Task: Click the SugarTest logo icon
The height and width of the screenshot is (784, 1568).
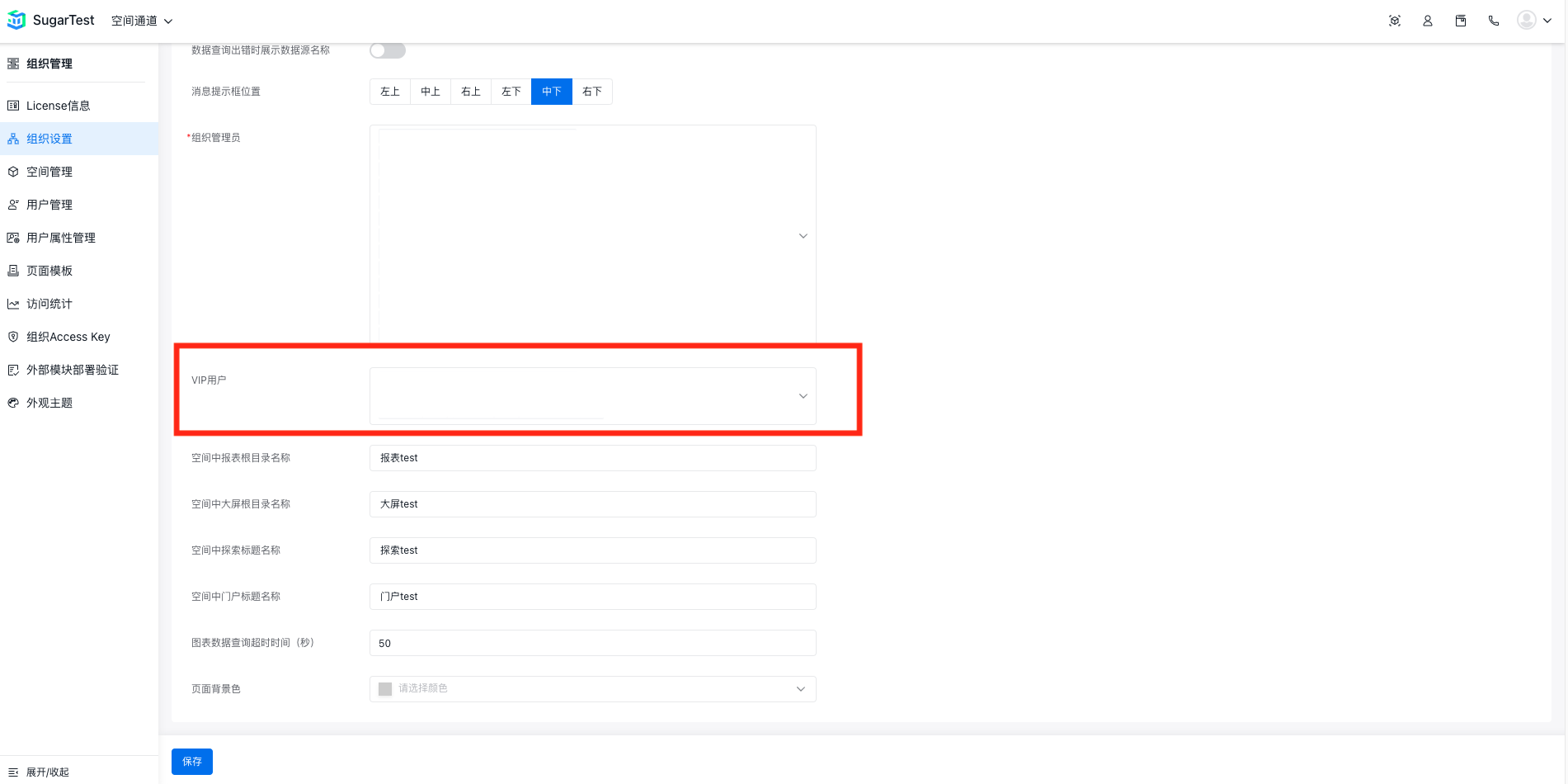Action: point(16,20)
